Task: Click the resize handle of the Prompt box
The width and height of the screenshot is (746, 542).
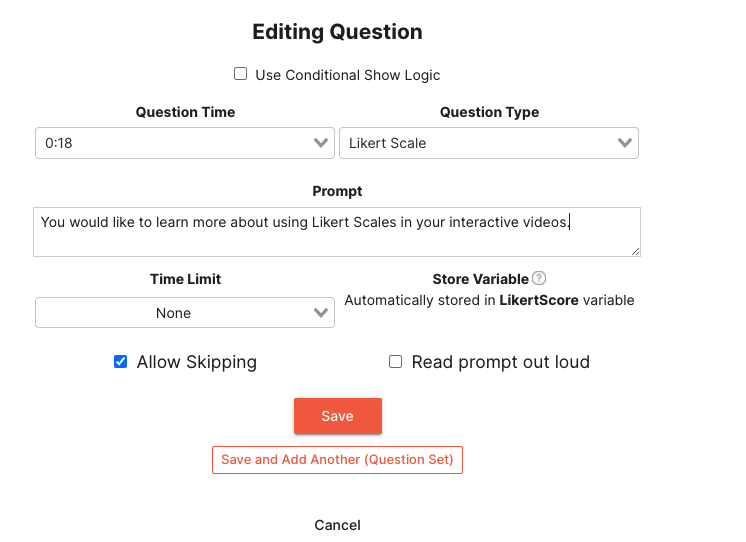Action: click(x=634, y=250)
